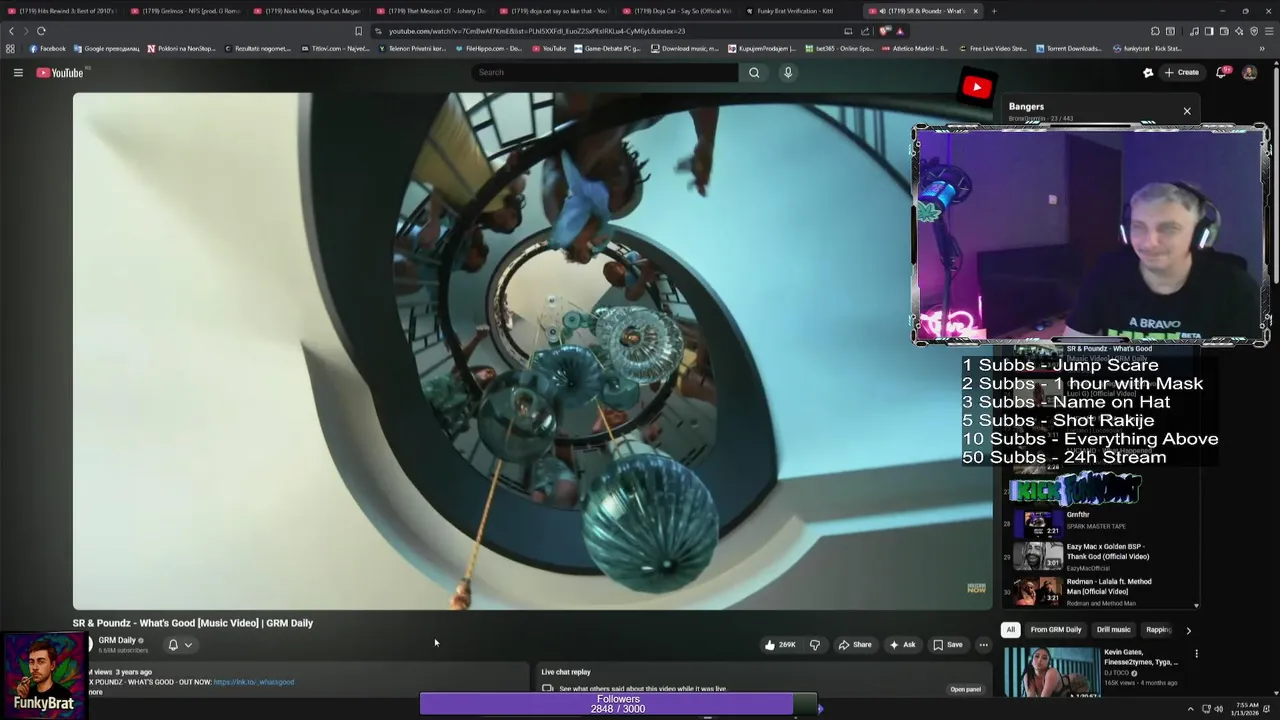Image resolution: width=1280 pixels, height=720 pixels.
Task: Click the magnifier search button
Action: 754,72
